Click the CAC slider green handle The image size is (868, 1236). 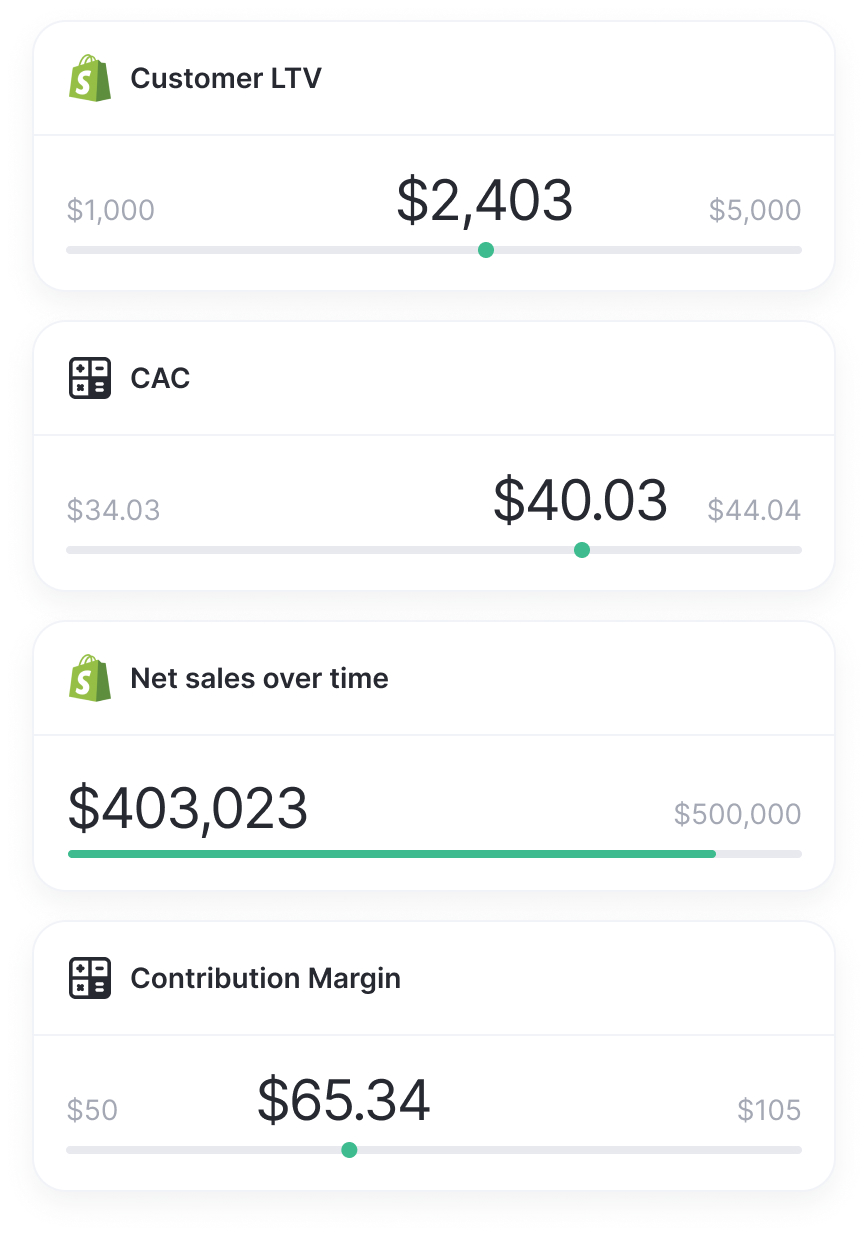point(582,550)
